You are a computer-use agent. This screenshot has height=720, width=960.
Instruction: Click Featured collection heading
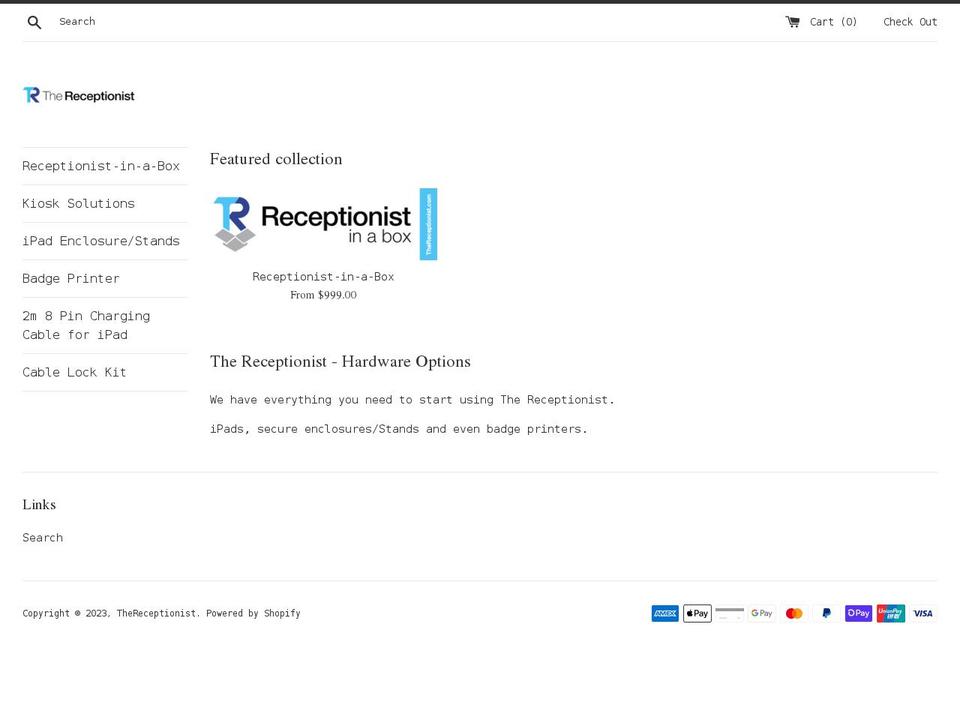tap(276, 159)
